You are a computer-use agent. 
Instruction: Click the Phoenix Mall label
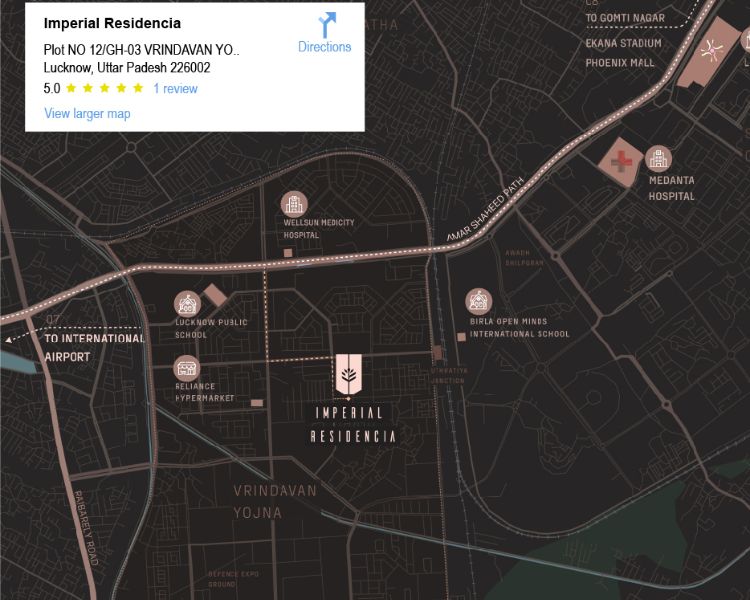[x=620, y=63]
